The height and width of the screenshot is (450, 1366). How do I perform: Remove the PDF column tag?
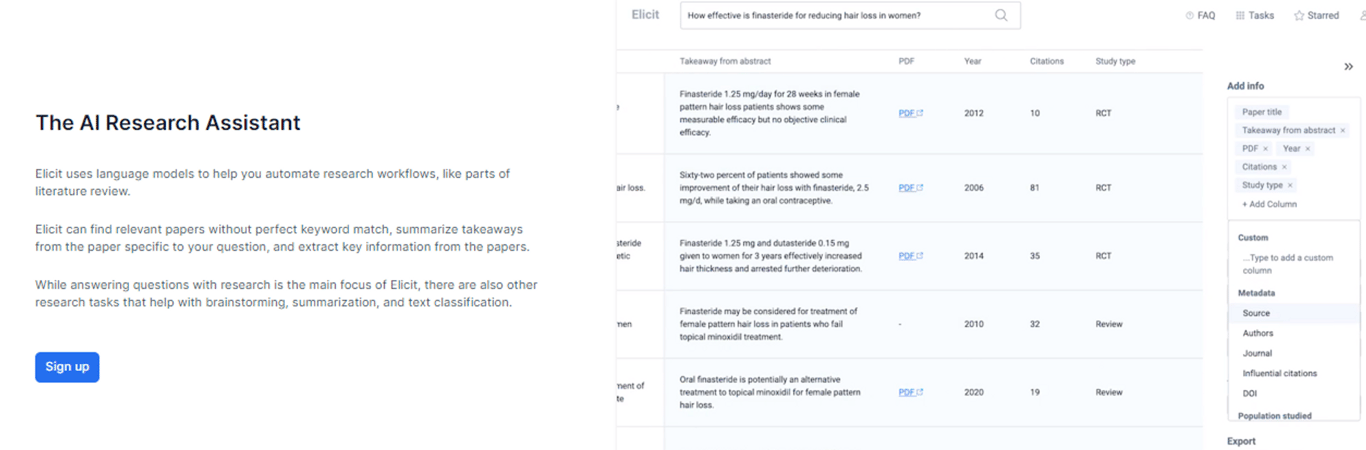[1266, 149]
